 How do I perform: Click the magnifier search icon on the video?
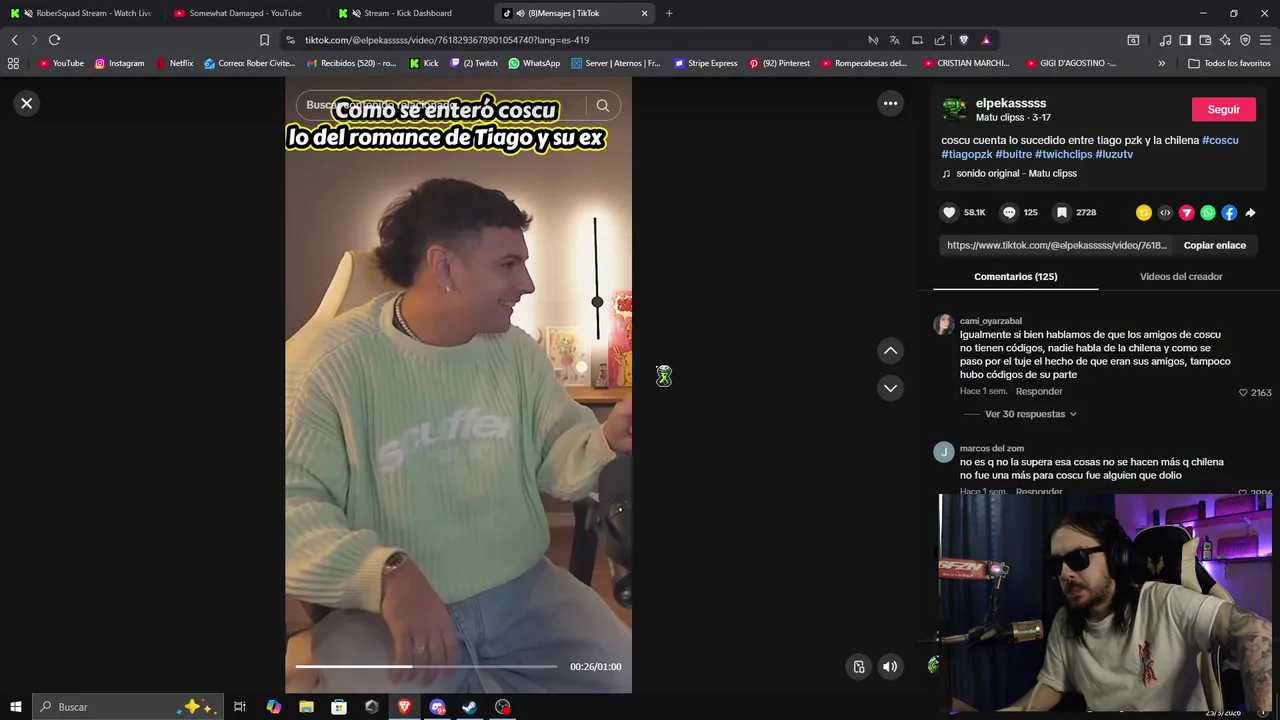tap(602, 105)
